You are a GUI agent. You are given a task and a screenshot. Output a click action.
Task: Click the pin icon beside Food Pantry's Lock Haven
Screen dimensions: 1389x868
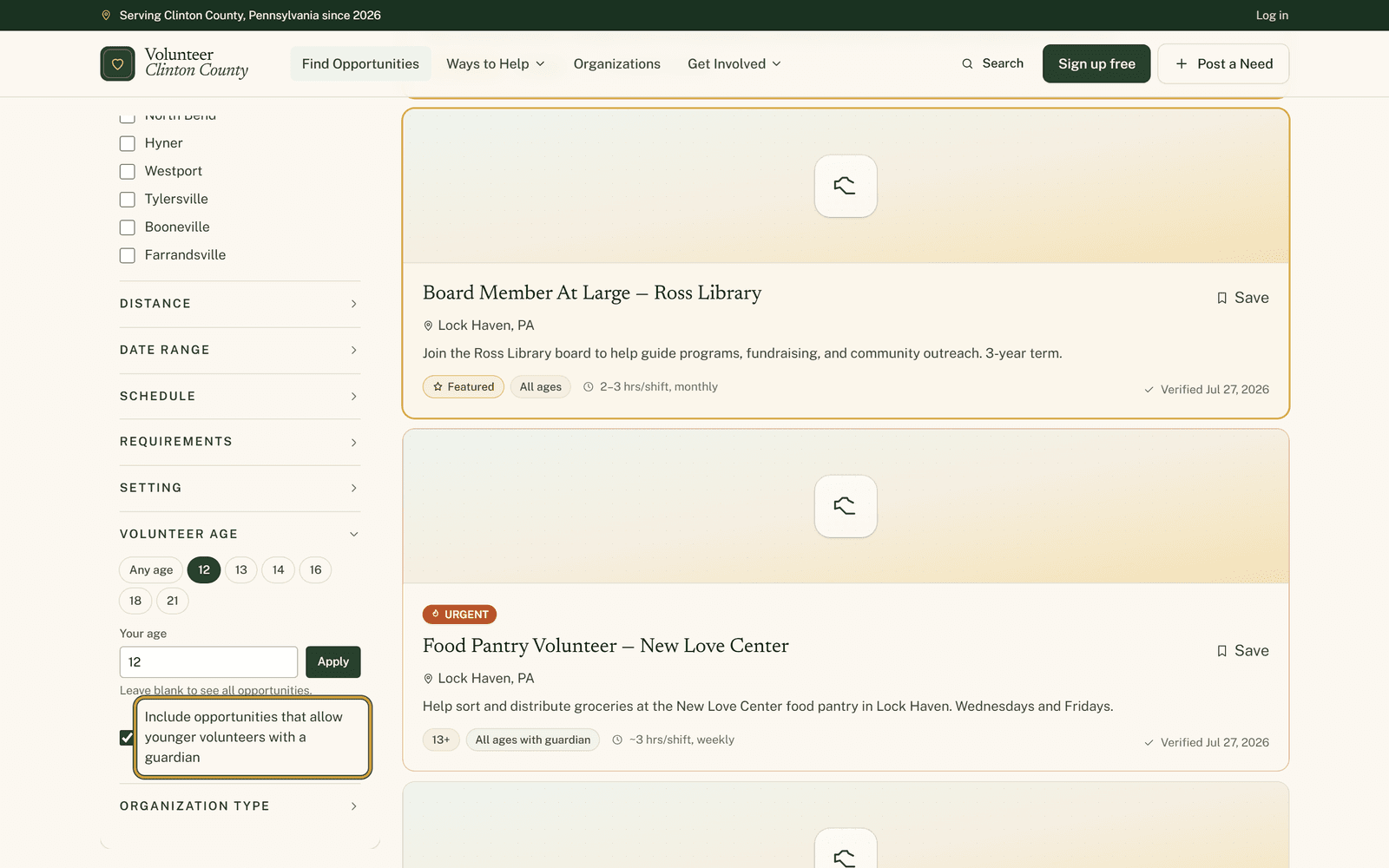[x=428, y=679]
